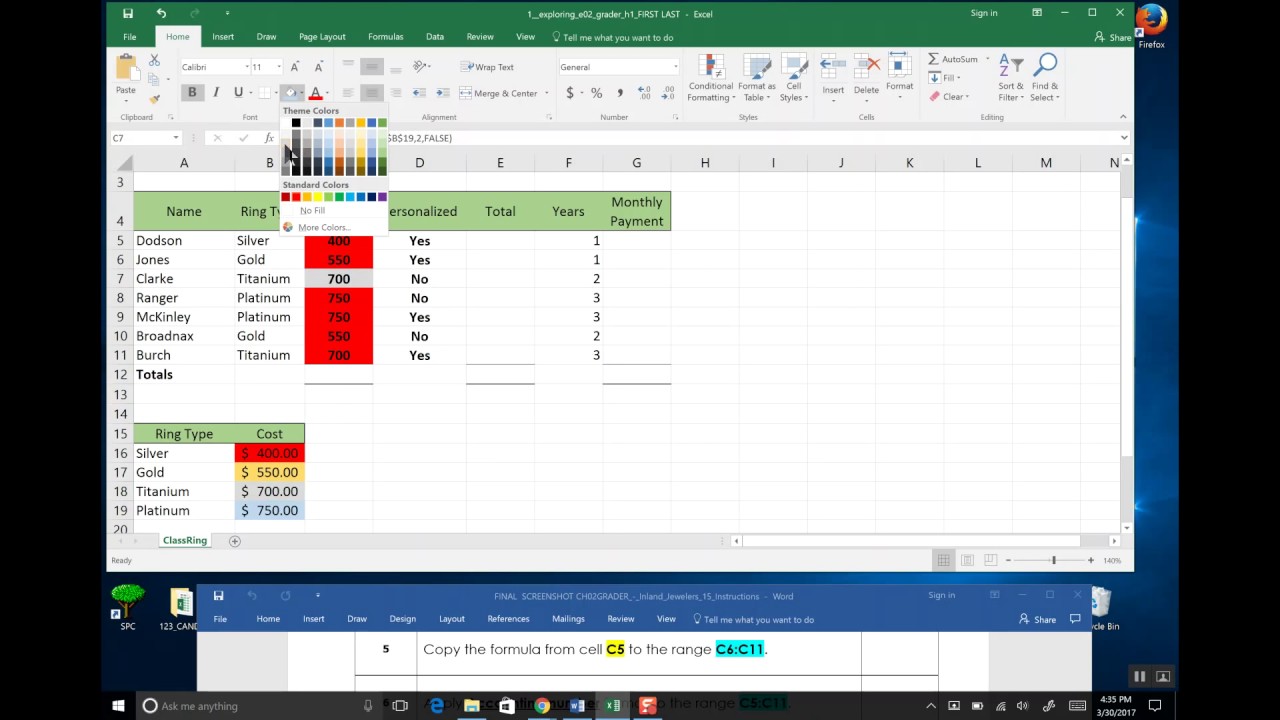Open the Fill dropdown in Editing group
This screenshot has height=720, width=1280.
tap(944, 78)
